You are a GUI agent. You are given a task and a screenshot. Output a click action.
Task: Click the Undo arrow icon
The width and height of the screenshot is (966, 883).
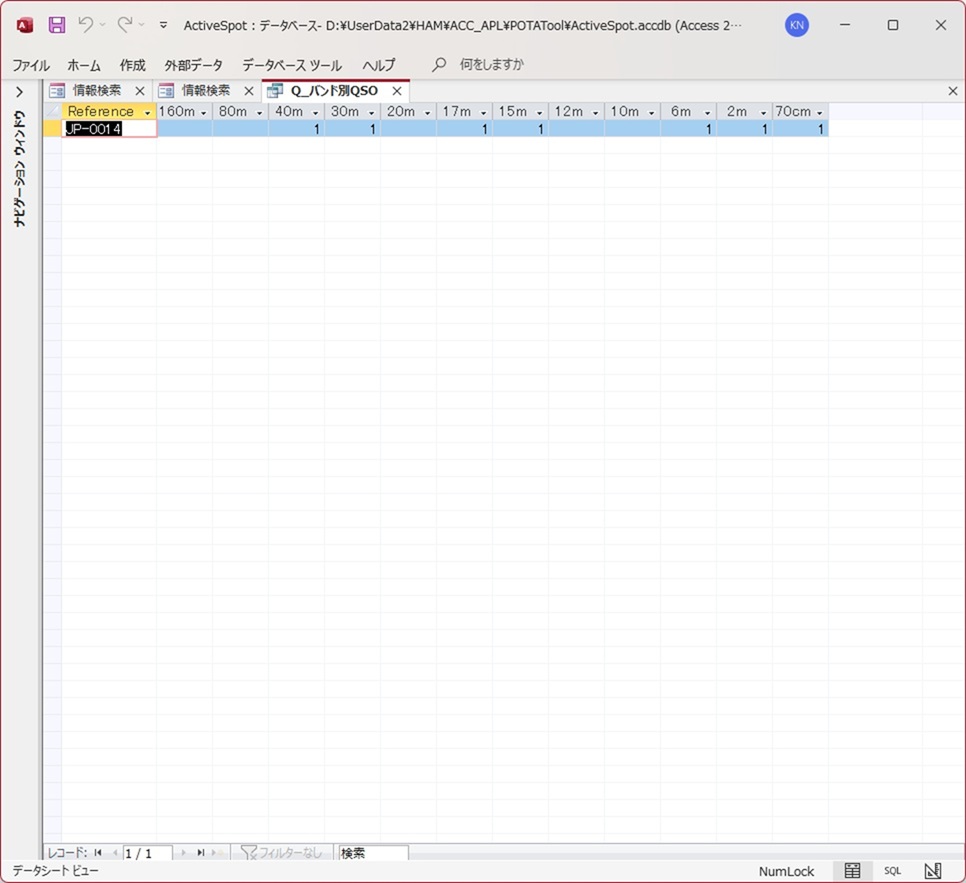click(x=85, y=25)
